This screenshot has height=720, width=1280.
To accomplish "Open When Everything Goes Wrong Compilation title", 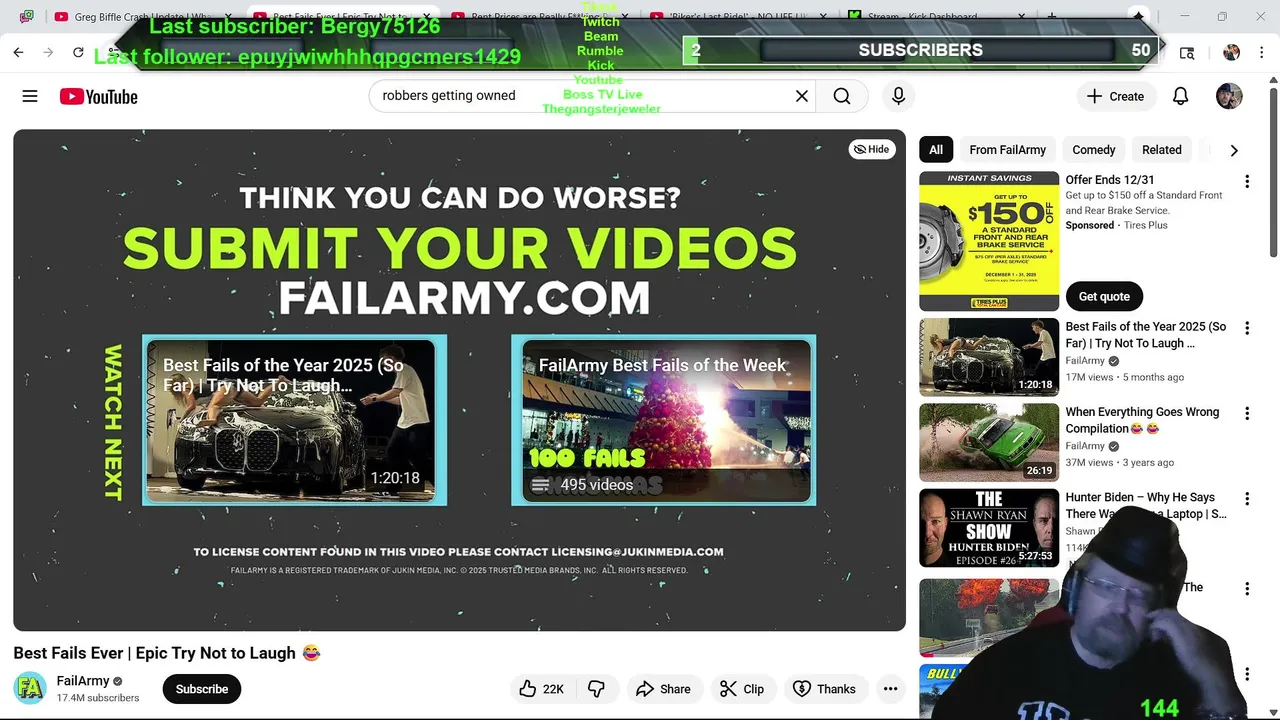I will pos(1142,420).
